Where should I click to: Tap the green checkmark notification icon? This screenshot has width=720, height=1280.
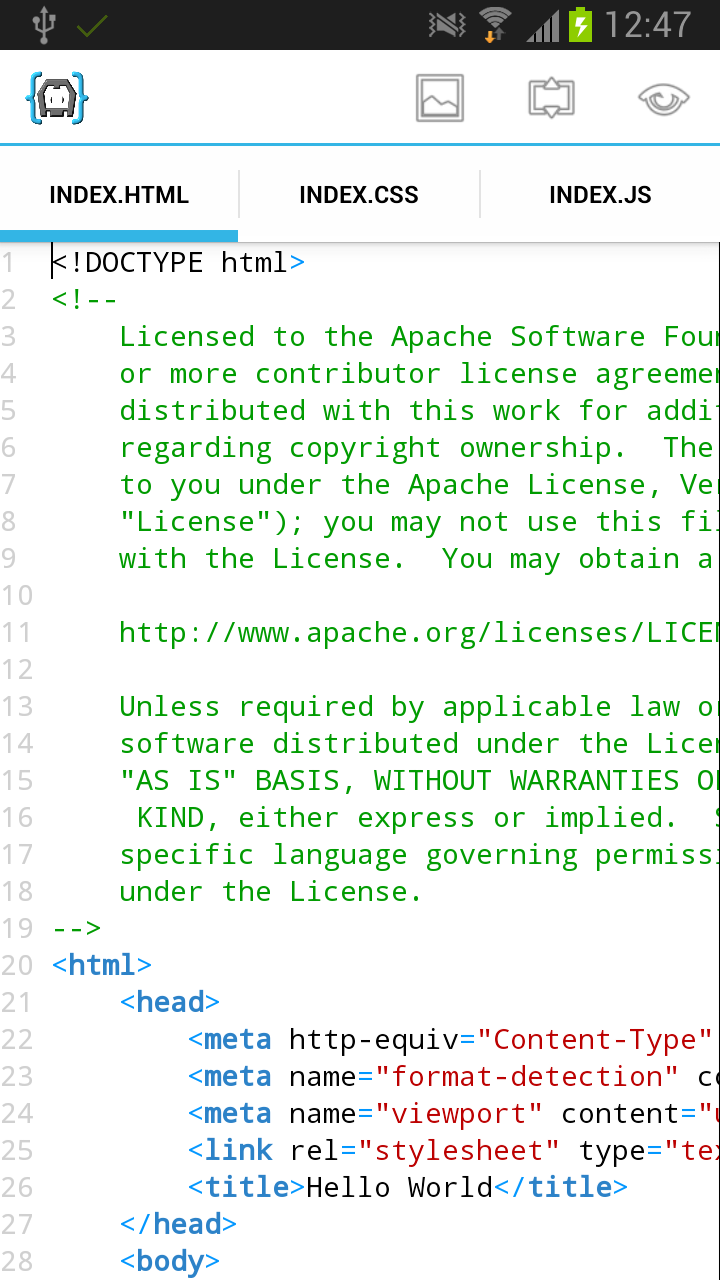[92, 26]
